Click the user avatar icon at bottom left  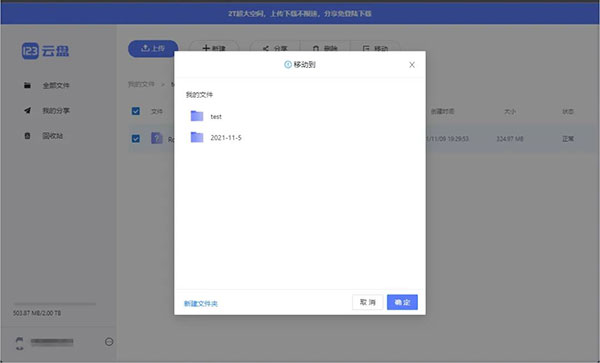click(20, 343)
